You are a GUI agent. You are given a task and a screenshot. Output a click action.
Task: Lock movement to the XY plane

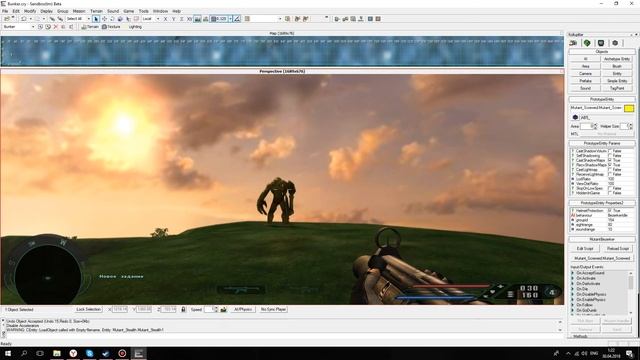tap(189, 19)
